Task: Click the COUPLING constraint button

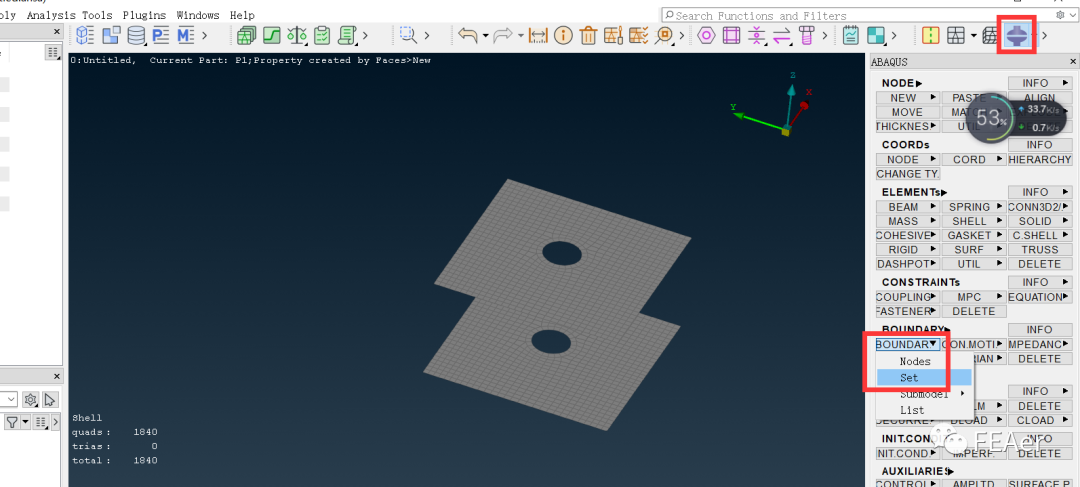Action: click(907, 297)
